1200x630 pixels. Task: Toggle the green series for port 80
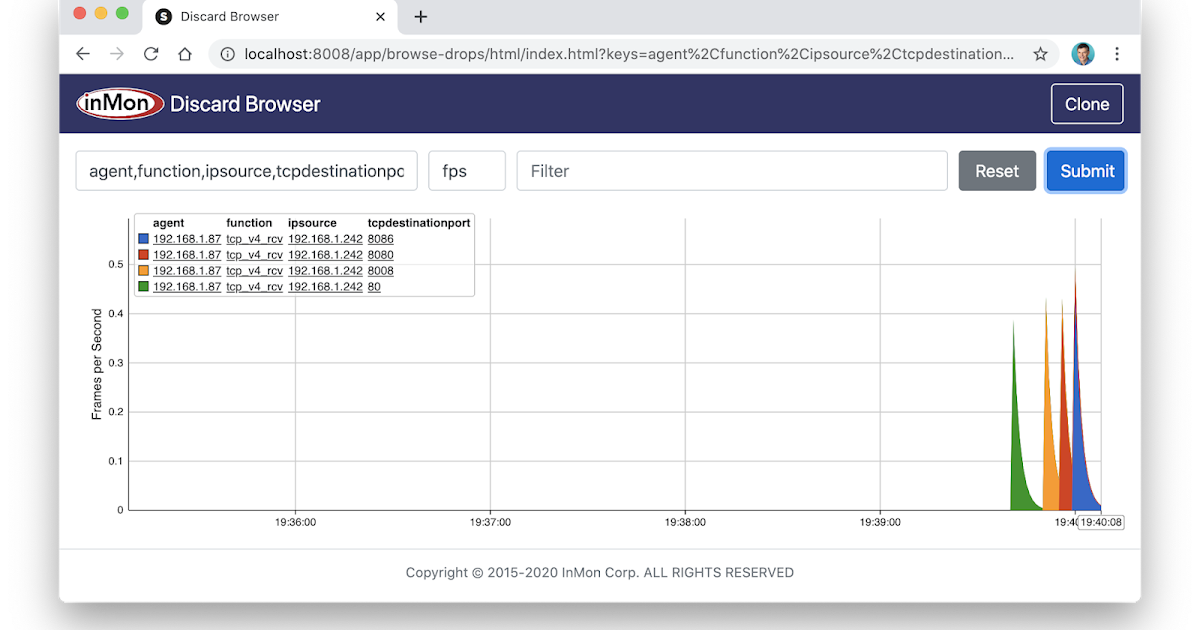click(x=143, y=287)
